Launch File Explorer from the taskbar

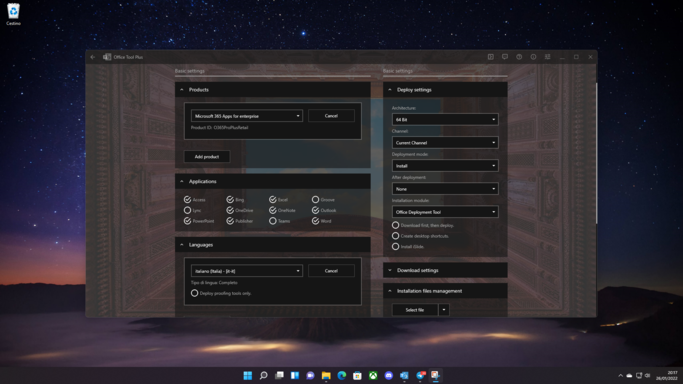326,375
